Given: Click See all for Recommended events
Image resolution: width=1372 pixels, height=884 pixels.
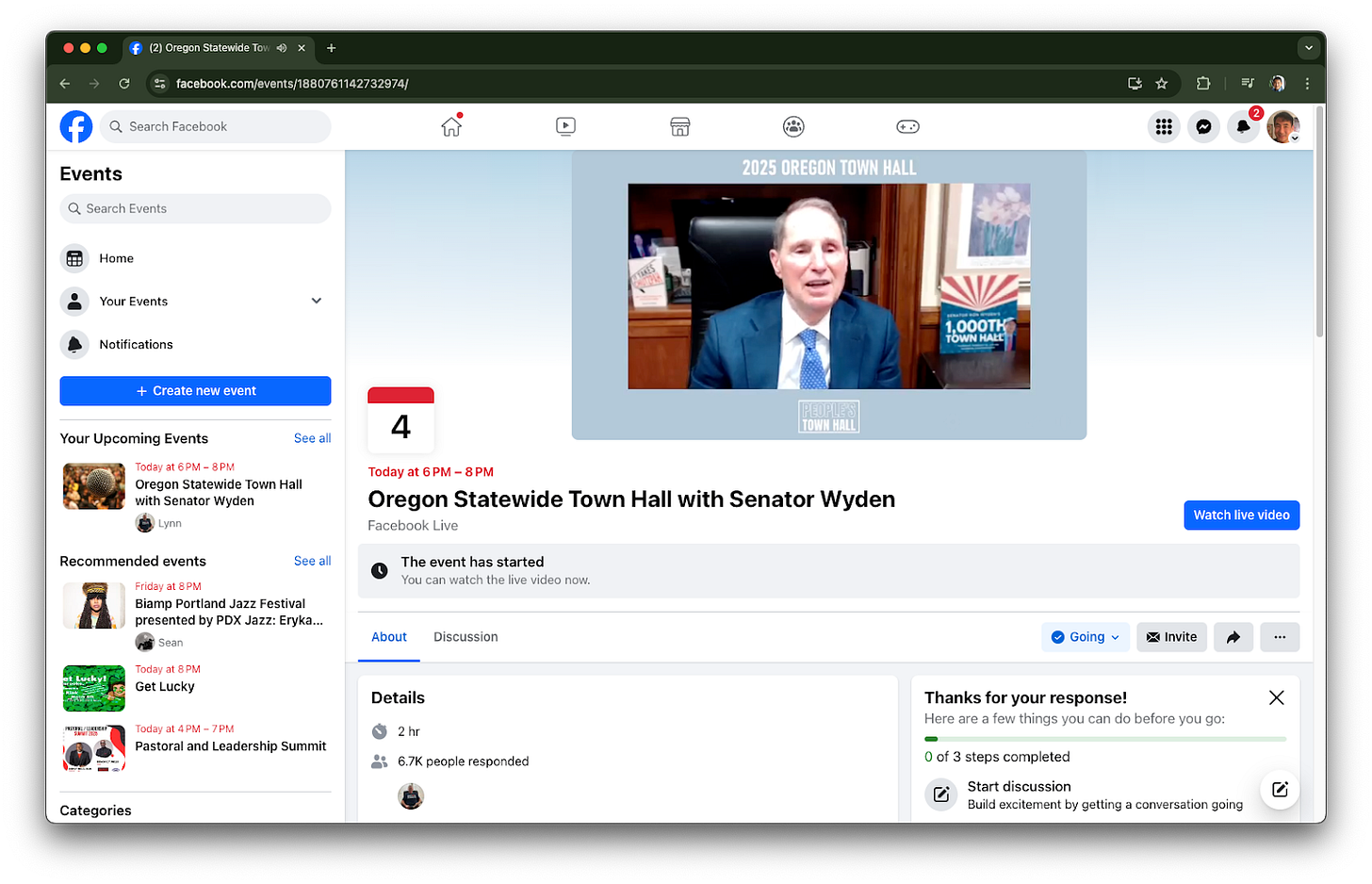Looking at the screenshot, I should [x=312, y=561].
